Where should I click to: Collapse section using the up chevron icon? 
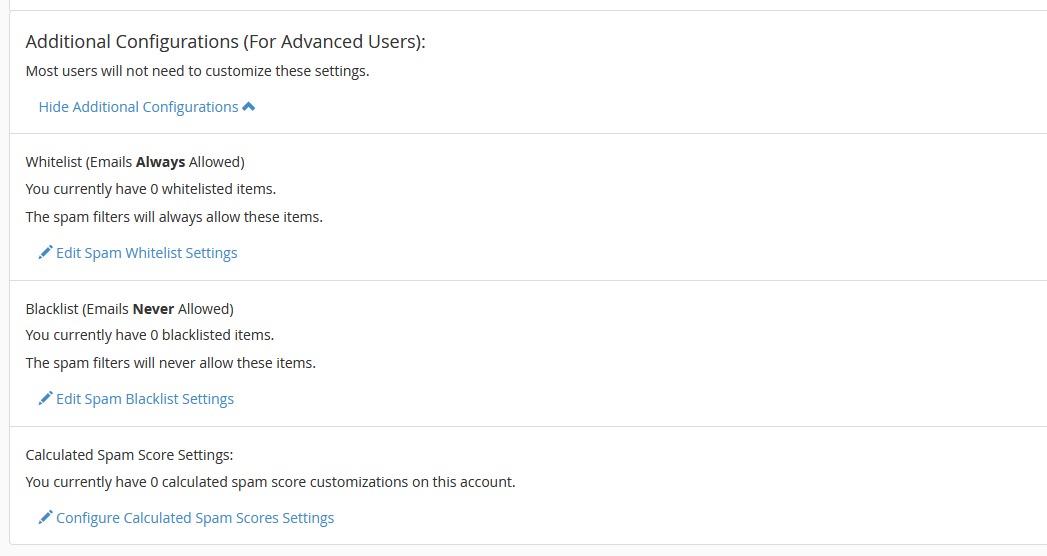[248, 107]
